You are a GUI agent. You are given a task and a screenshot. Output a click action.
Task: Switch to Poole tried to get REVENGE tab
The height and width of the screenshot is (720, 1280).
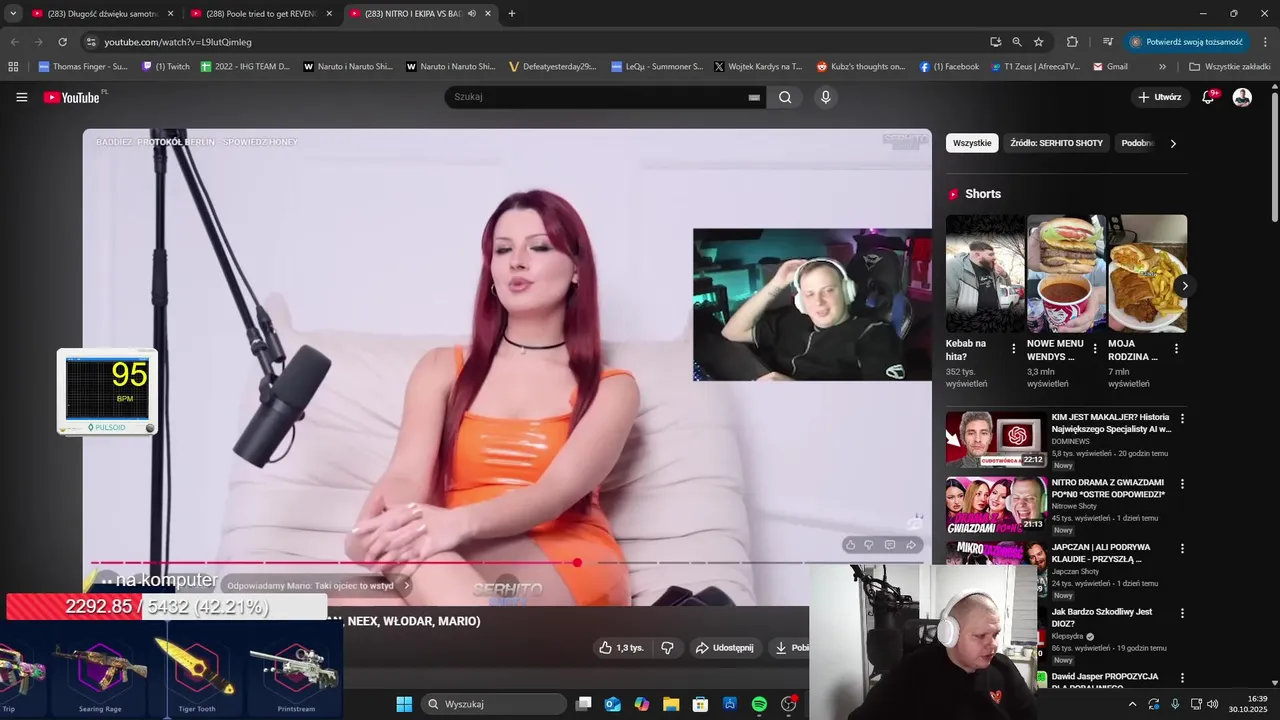(x=262, y=14)
